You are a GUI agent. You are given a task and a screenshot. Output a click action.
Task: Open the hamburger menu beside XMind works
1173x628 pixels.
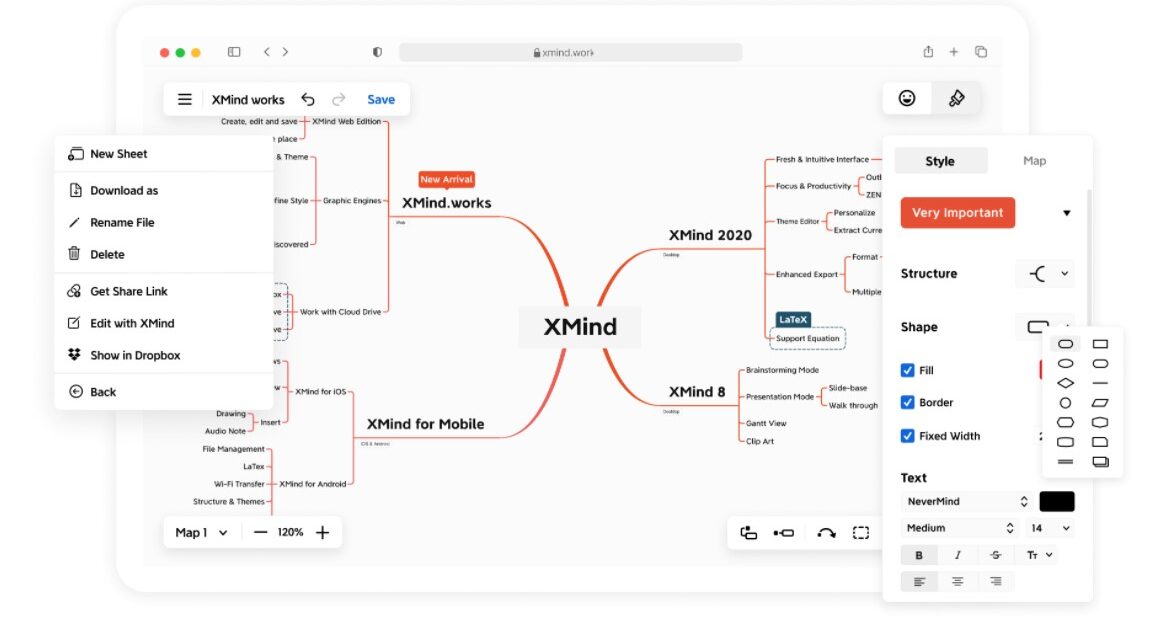pyautogui.click(x=184, y=99)
